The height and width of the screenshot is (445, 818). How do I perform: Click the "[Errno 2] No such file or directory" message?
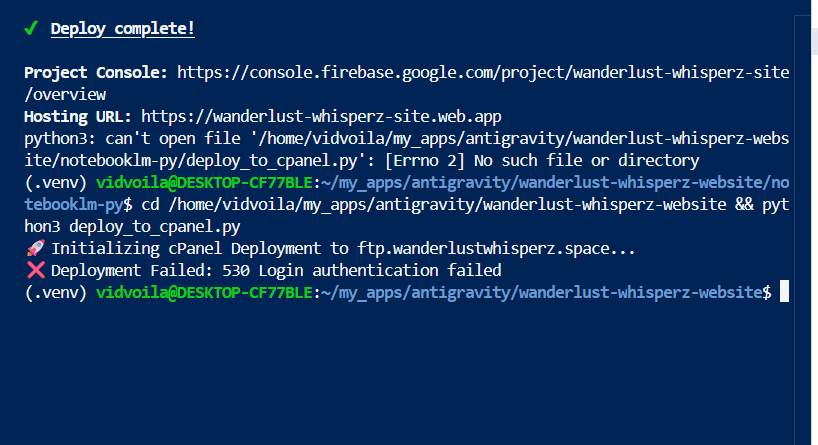pyautogui.click(x=540, y=161)
